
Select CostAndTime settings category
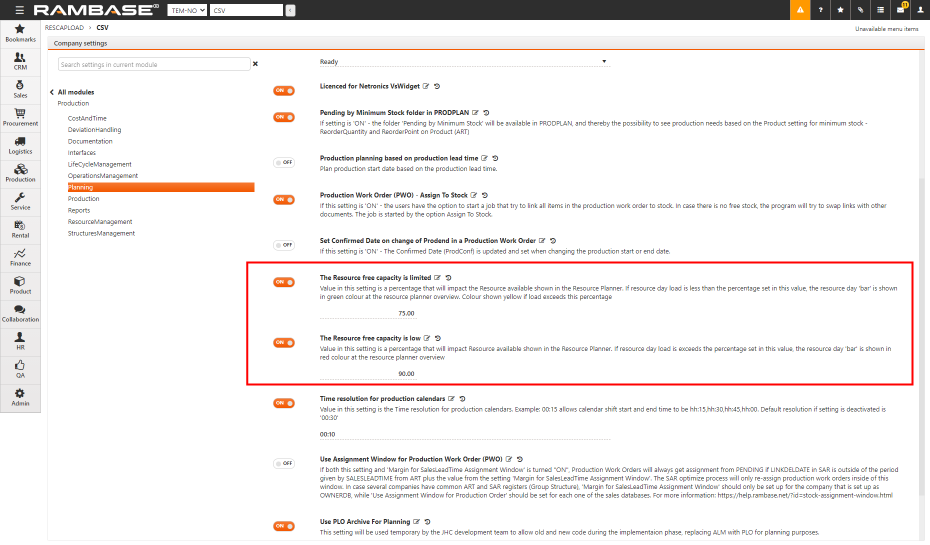pyautogui.click(x=89, y=118)
